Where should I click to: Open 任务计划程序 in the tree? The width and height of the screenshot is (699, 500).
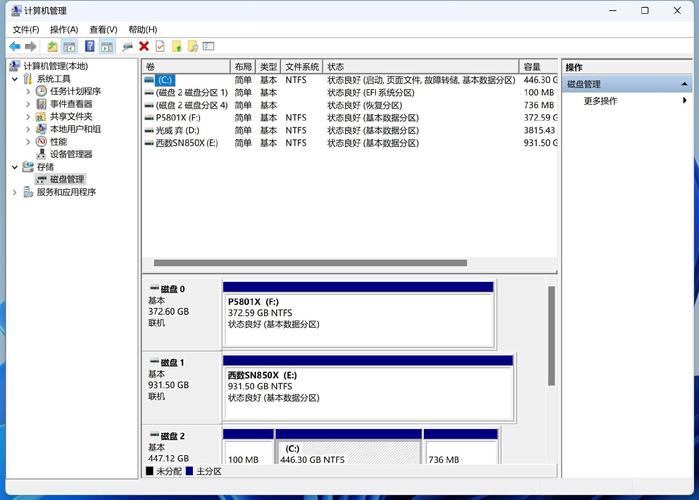coord(75,91)
